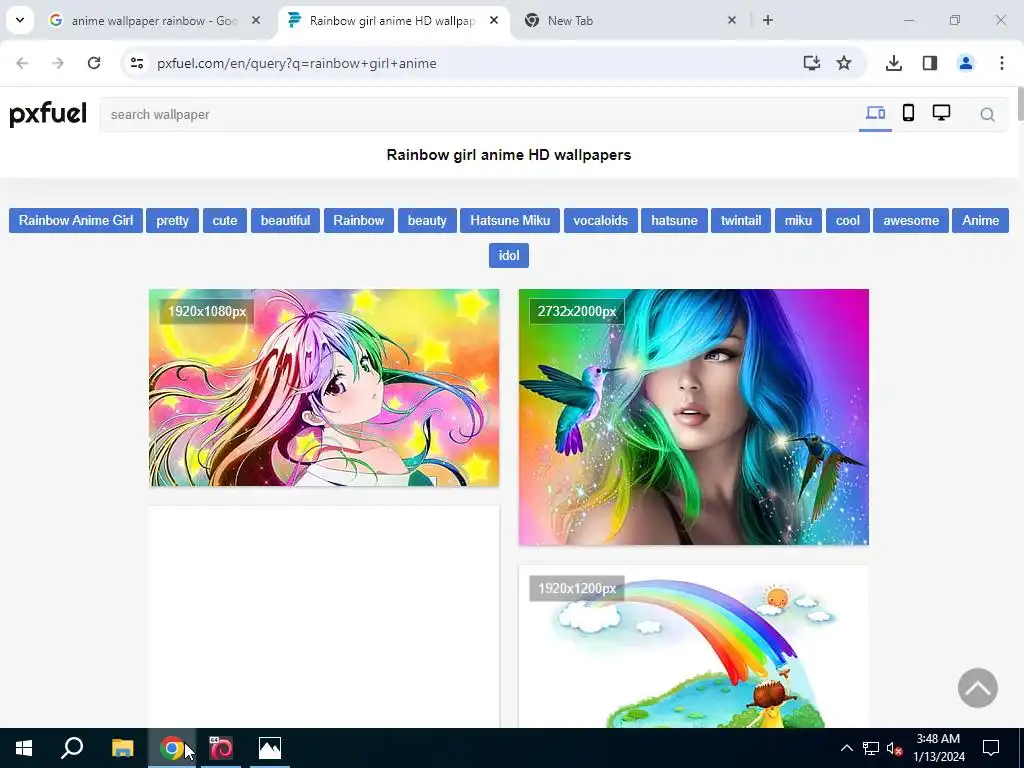Screen dimensions: 1024x768
Task: Open the notification center
Action: coord(991,748)
